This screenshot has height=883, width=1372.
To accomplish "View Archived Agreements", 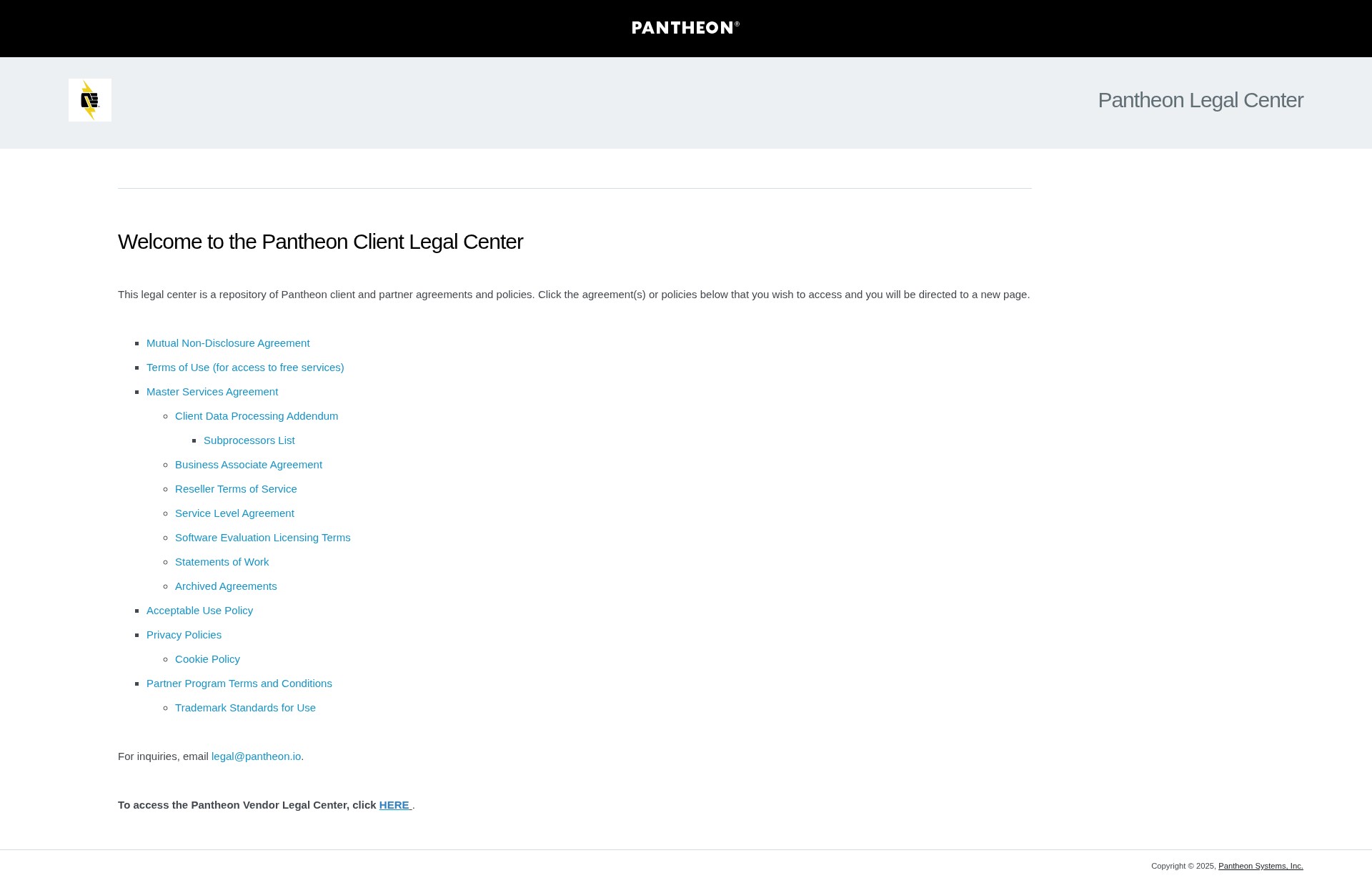I will click(226, 586).
